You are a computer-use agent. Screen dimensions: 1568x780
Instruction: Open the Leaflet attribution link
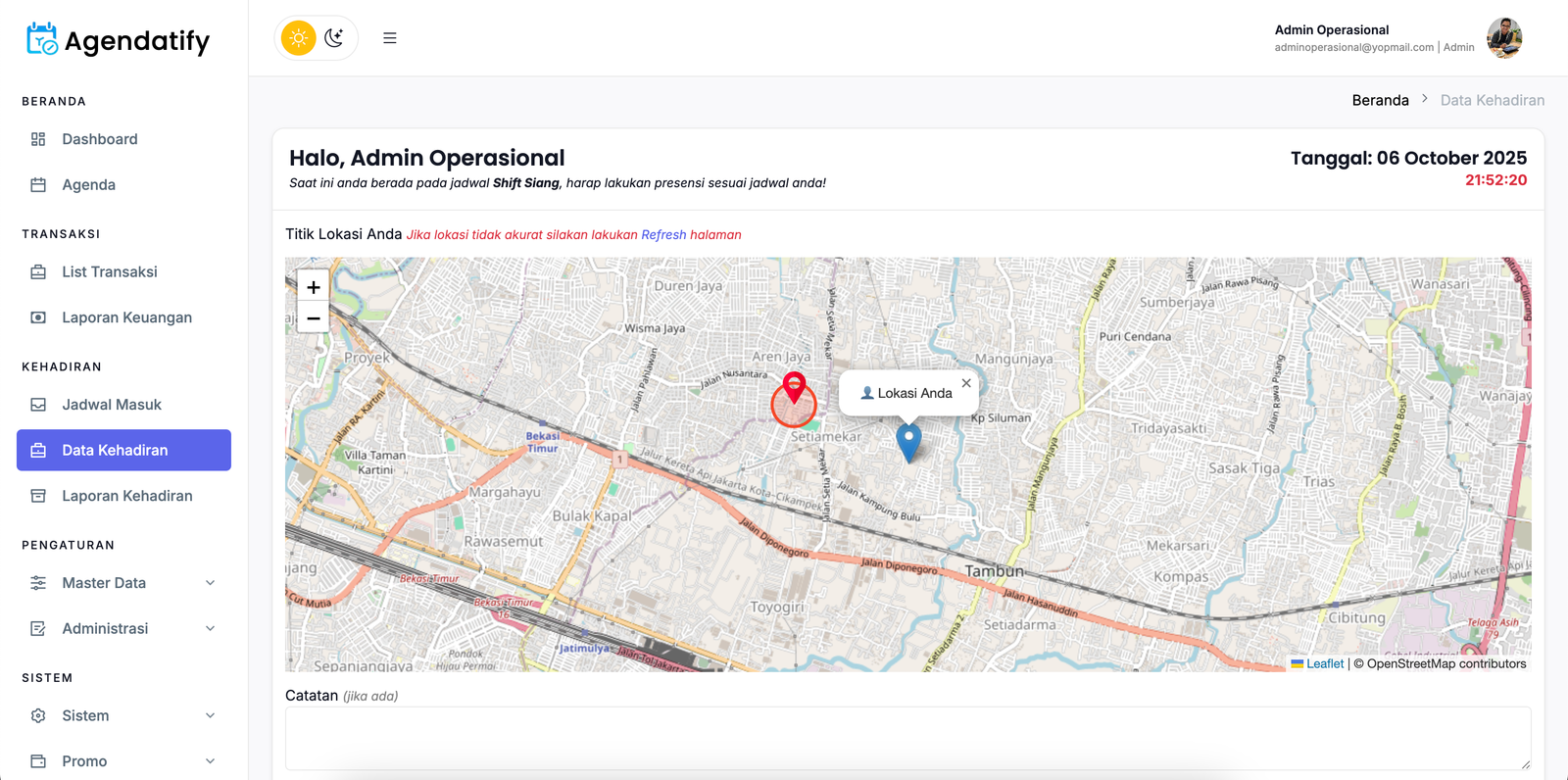(1324, 663)
